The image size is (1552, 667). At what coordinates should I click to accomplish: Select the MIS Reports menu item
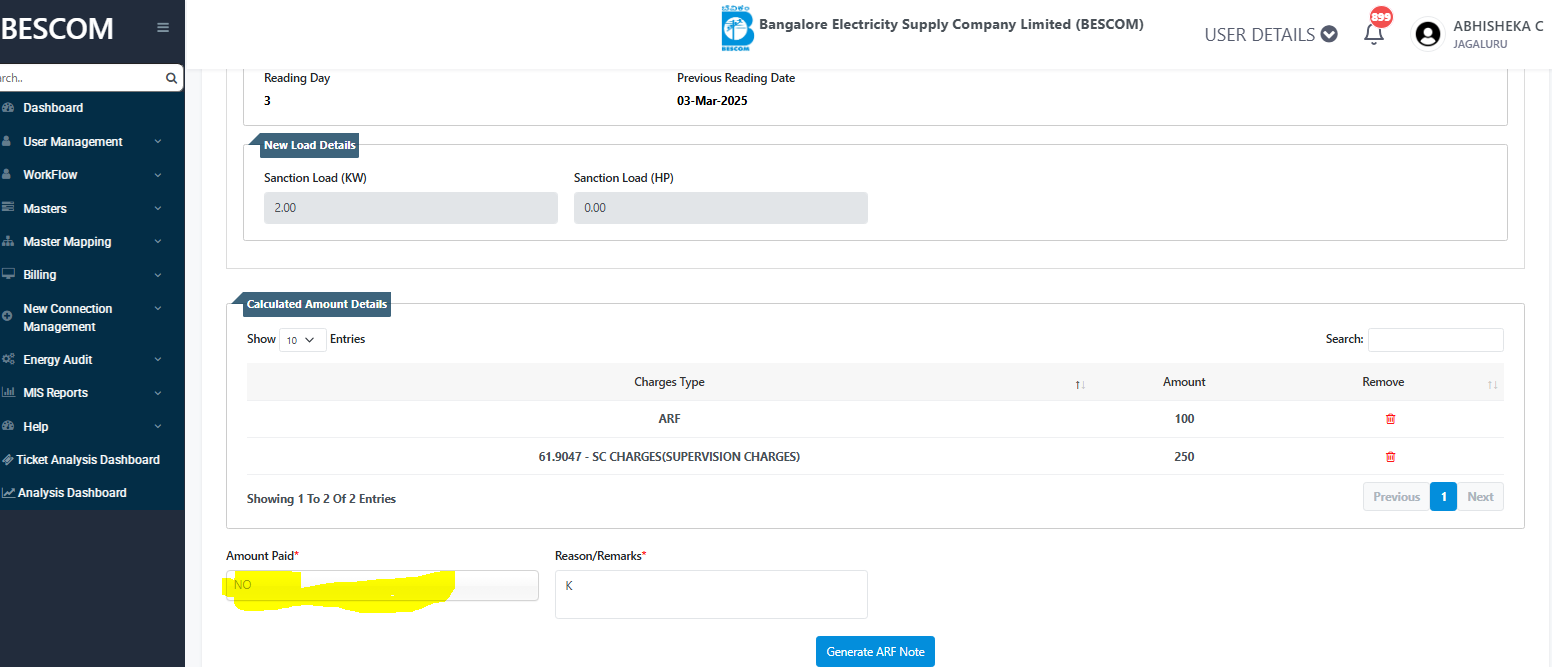point(55,393)
